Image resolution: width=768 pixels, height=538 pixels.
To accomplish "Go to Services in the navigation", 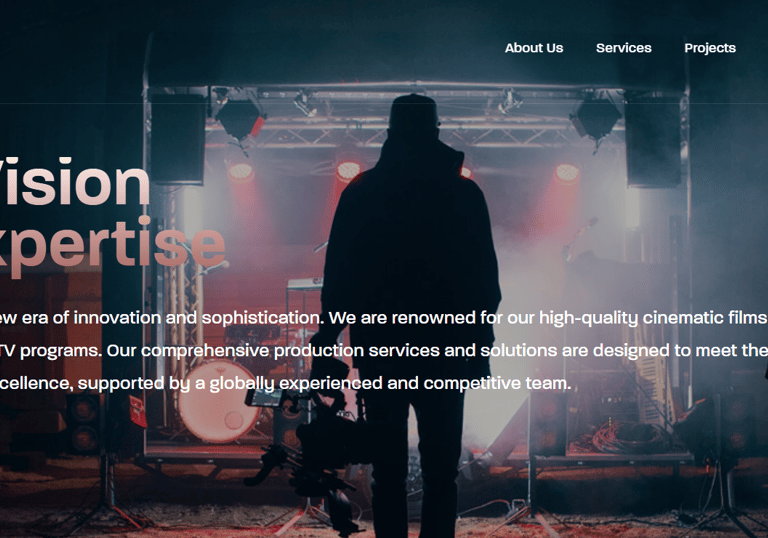I will click(624, 48).
